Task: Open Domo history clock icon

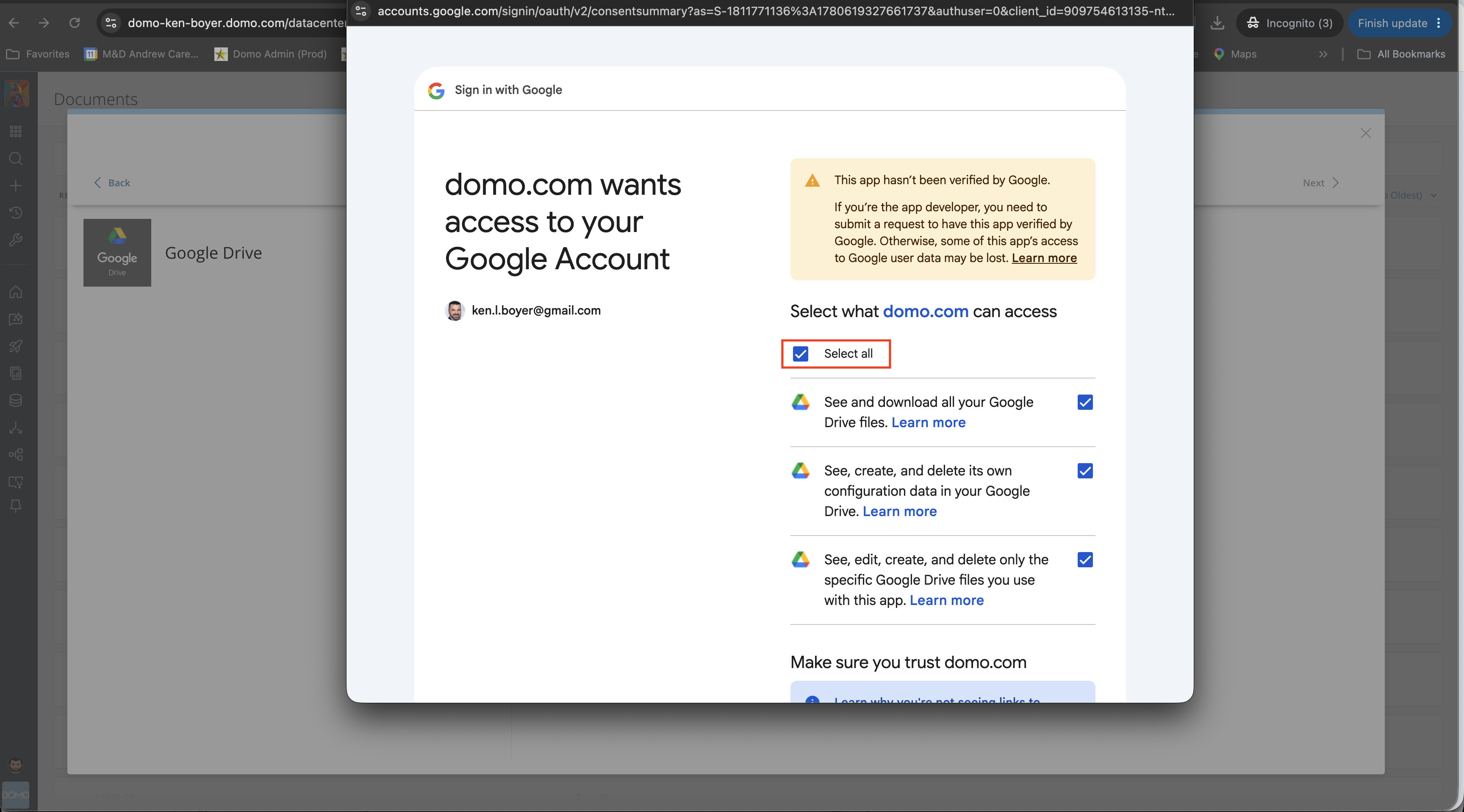Action: pyautogui.click(x=16, y=213)
